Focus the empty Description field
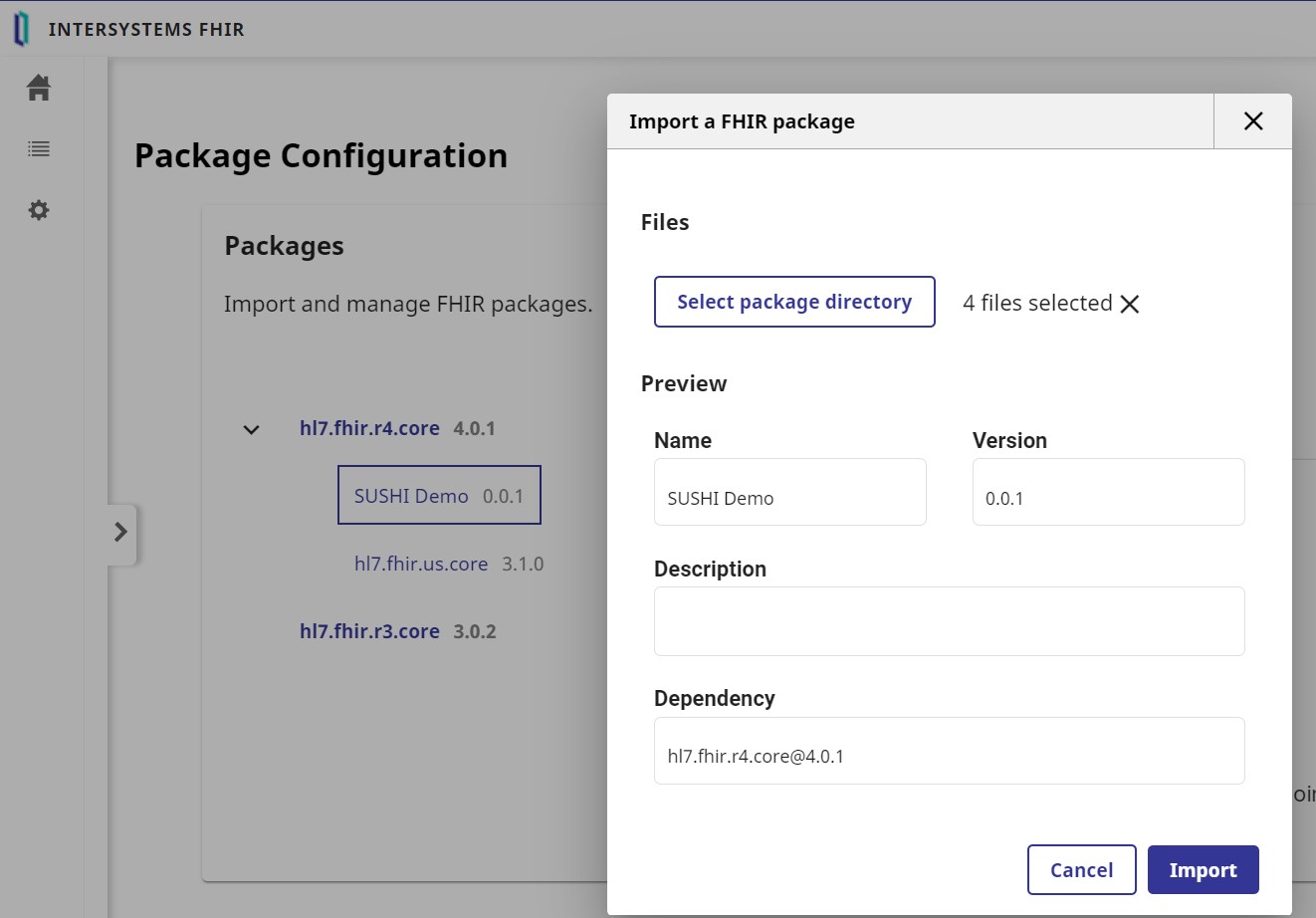The height and width of the screenshot is (918, 1316). click(949, 621)
